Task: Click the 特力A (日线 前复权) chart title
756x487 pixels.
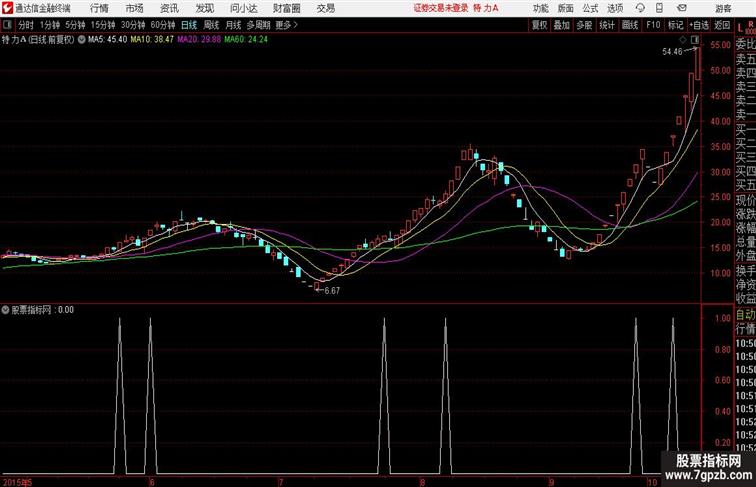Action: (x=39, y=40)
